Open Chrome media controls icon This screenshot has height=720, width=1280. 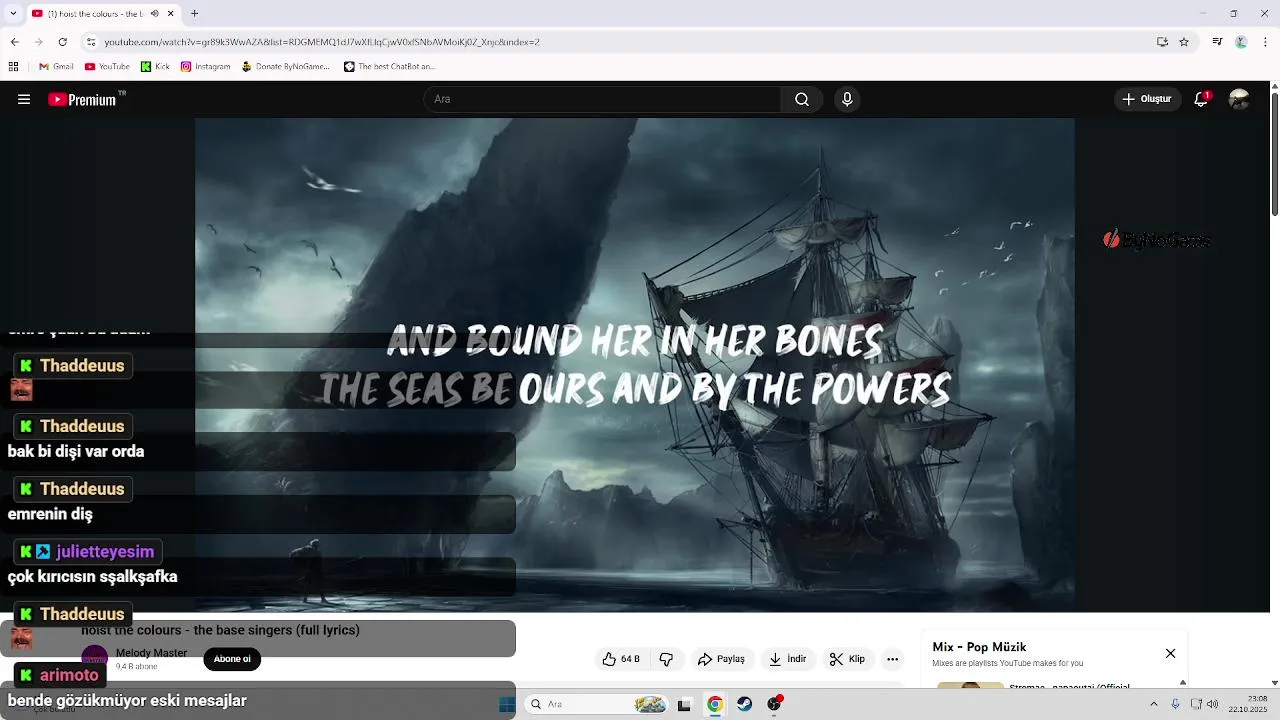tap(1217, 42)
